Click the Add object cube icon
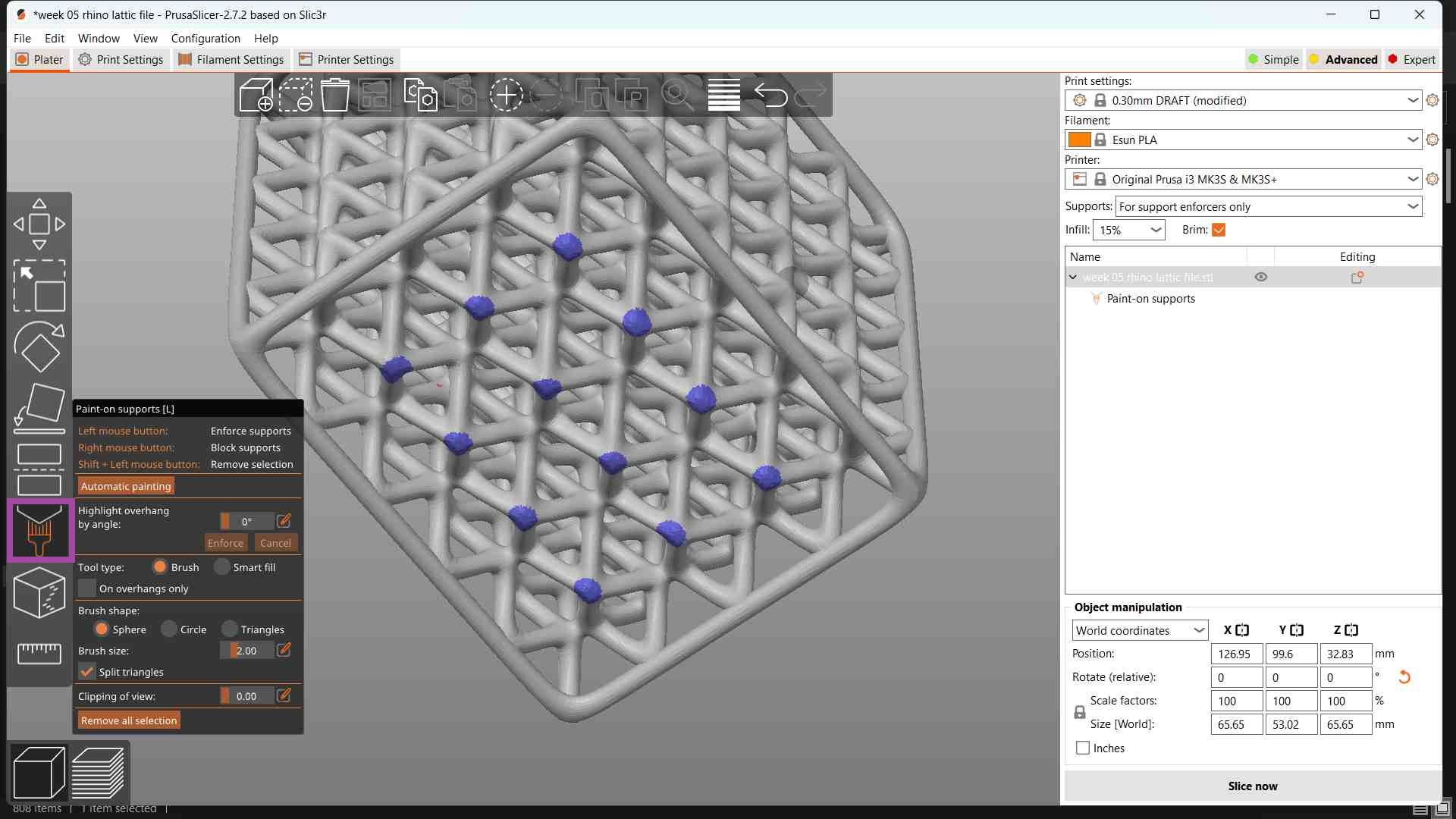 click(256, 96)
